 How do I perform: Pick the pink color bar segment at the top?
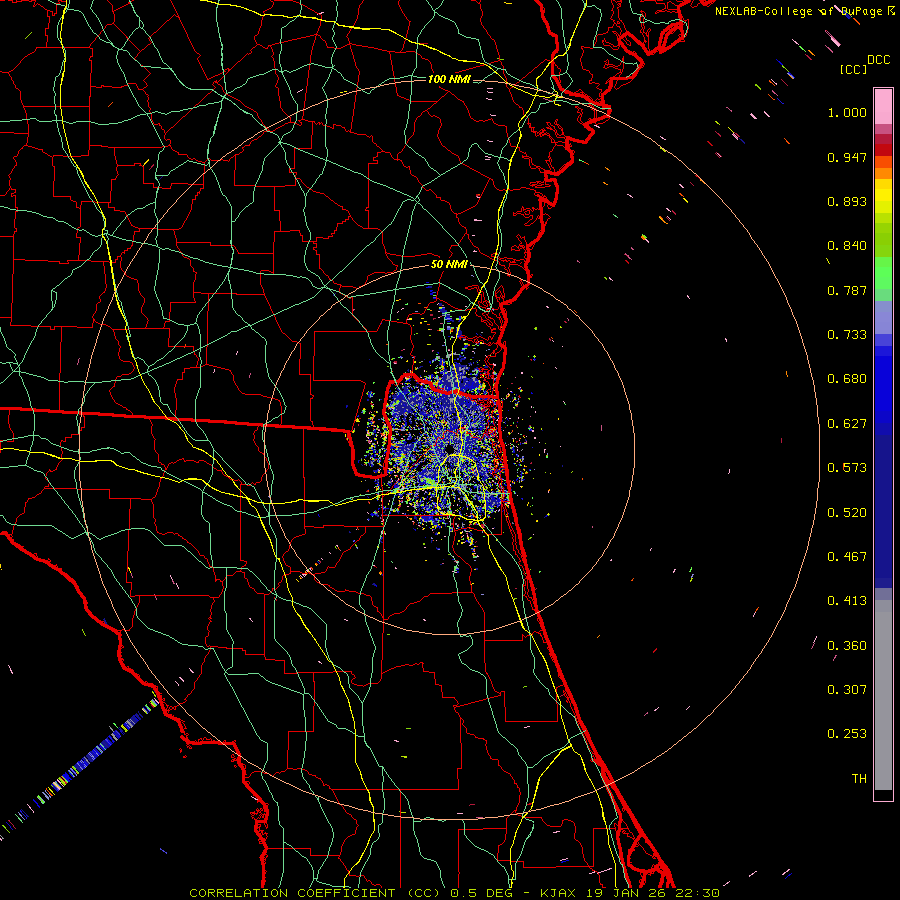883,106
